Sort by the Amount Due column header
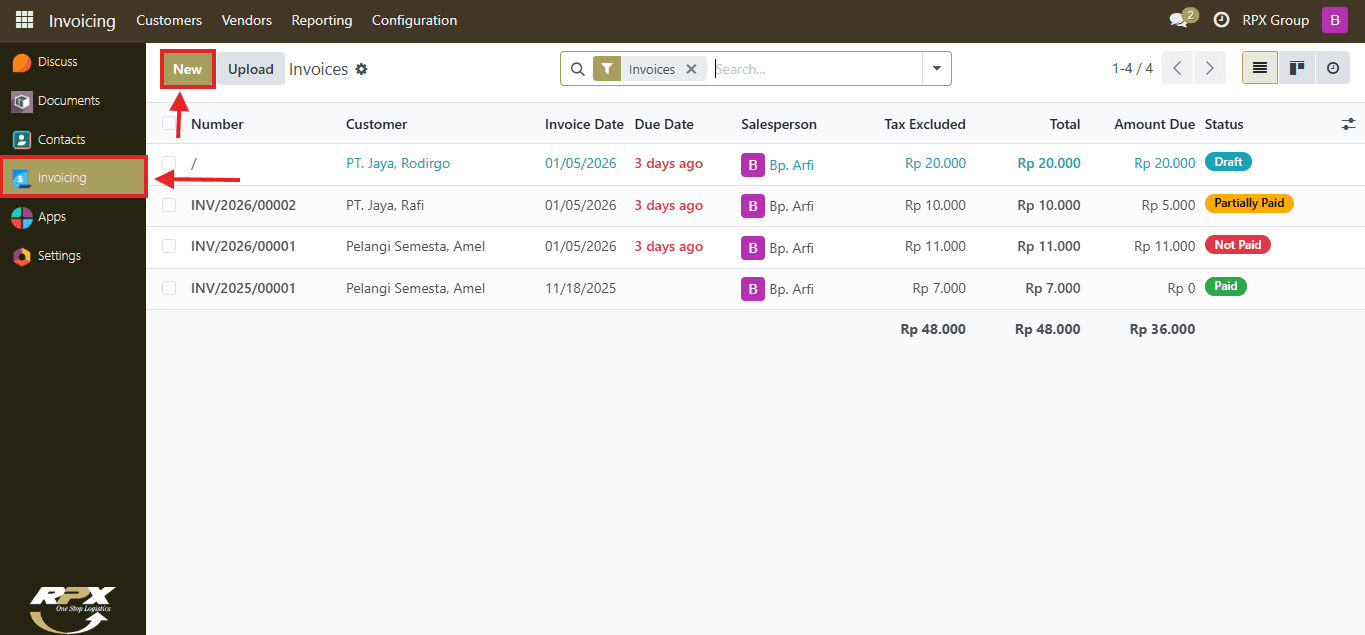The width and height of the screenshot is (1365, 635). pyautogui.click(x=1155, y=124)
